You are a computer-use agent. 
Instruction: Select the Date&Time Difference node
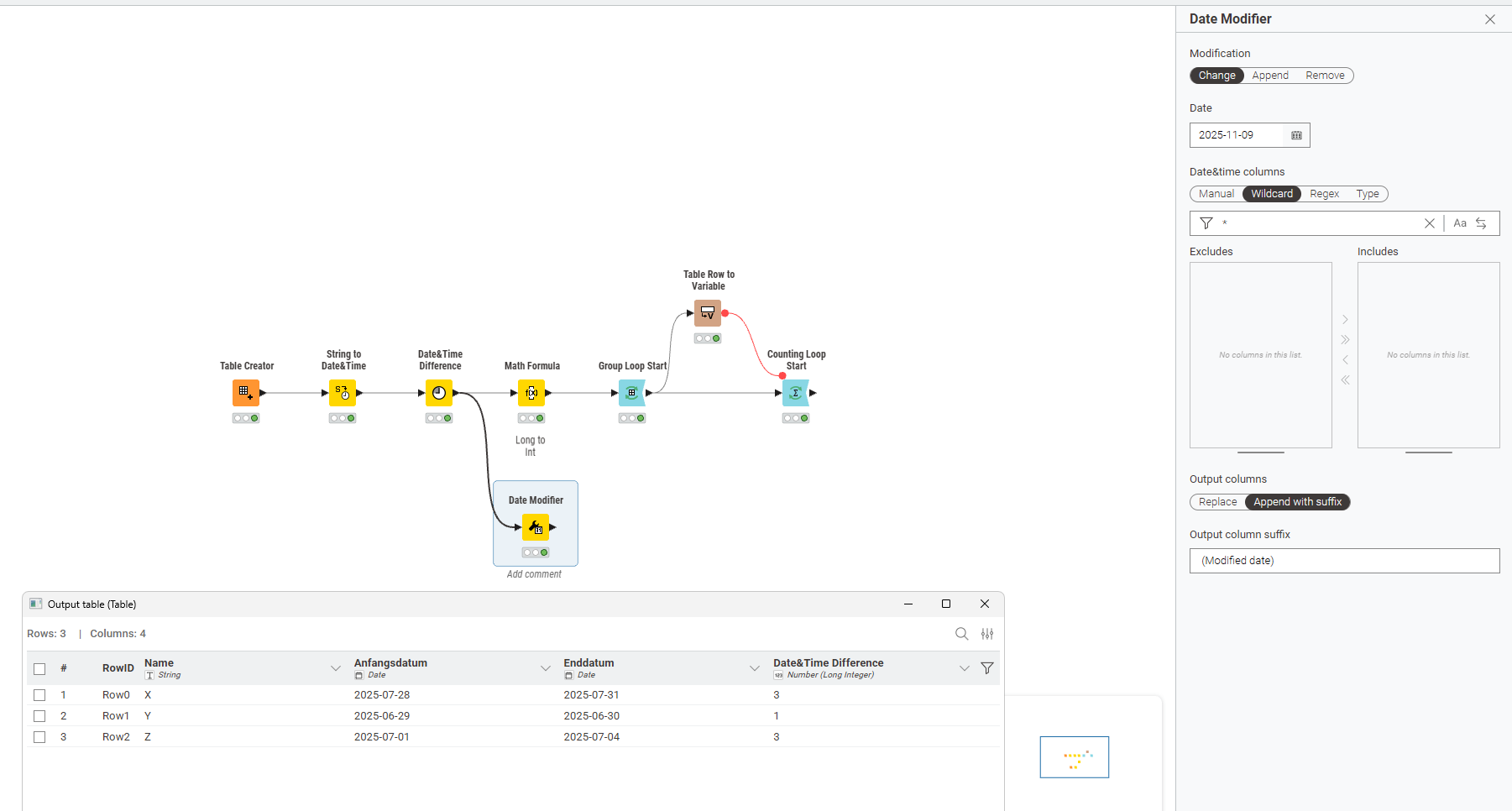[x=439, y=393]
